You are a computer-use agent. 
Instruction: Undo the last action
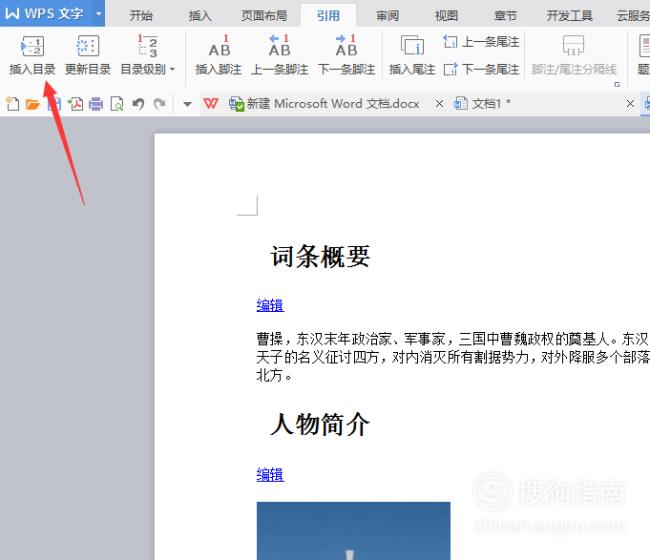(138, 104)
